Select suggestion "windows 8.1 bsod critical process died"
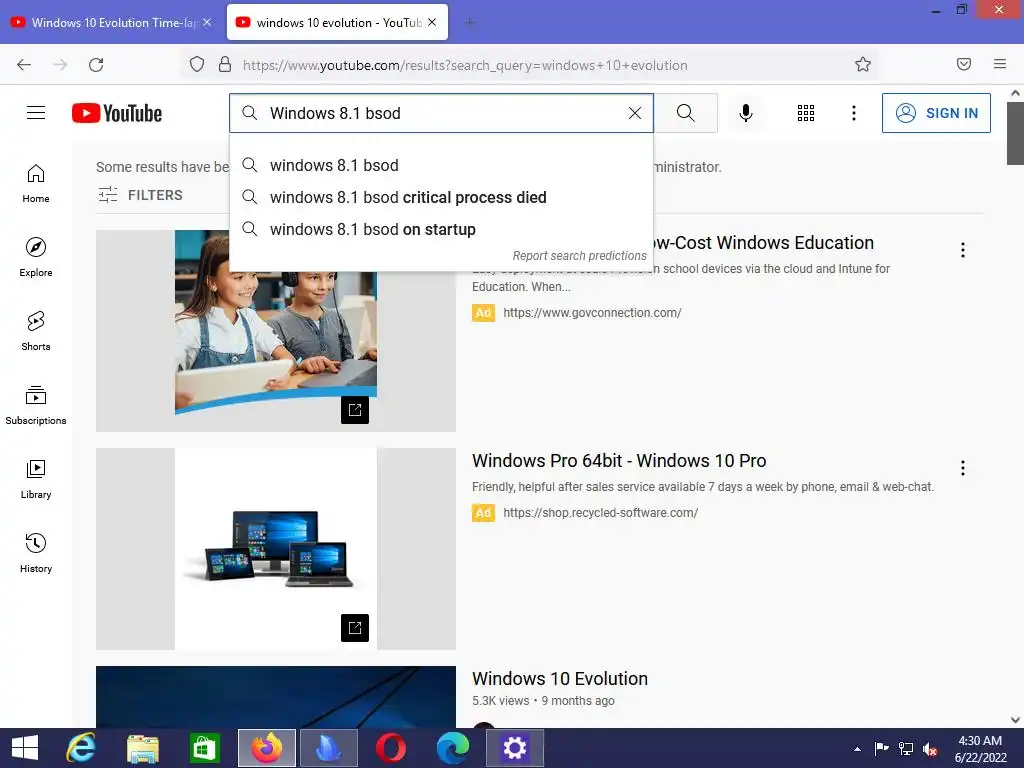The width and height of the screenshot is (1024, 768). (441, 197)
